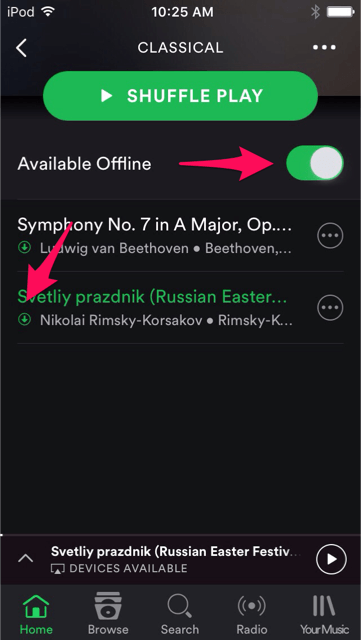Expand the now playing bar with chevron
The height and width of the screenshot is (640, 361).
point(26,558)
